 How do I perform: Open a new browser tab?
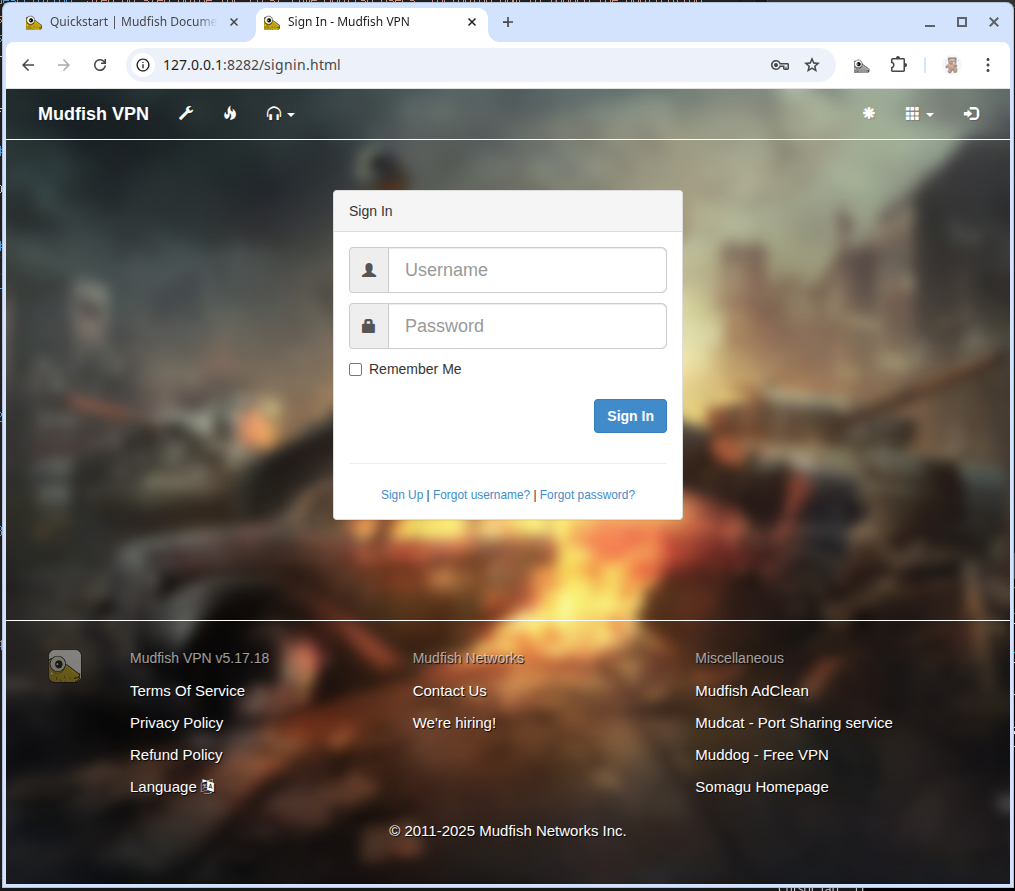508,22
